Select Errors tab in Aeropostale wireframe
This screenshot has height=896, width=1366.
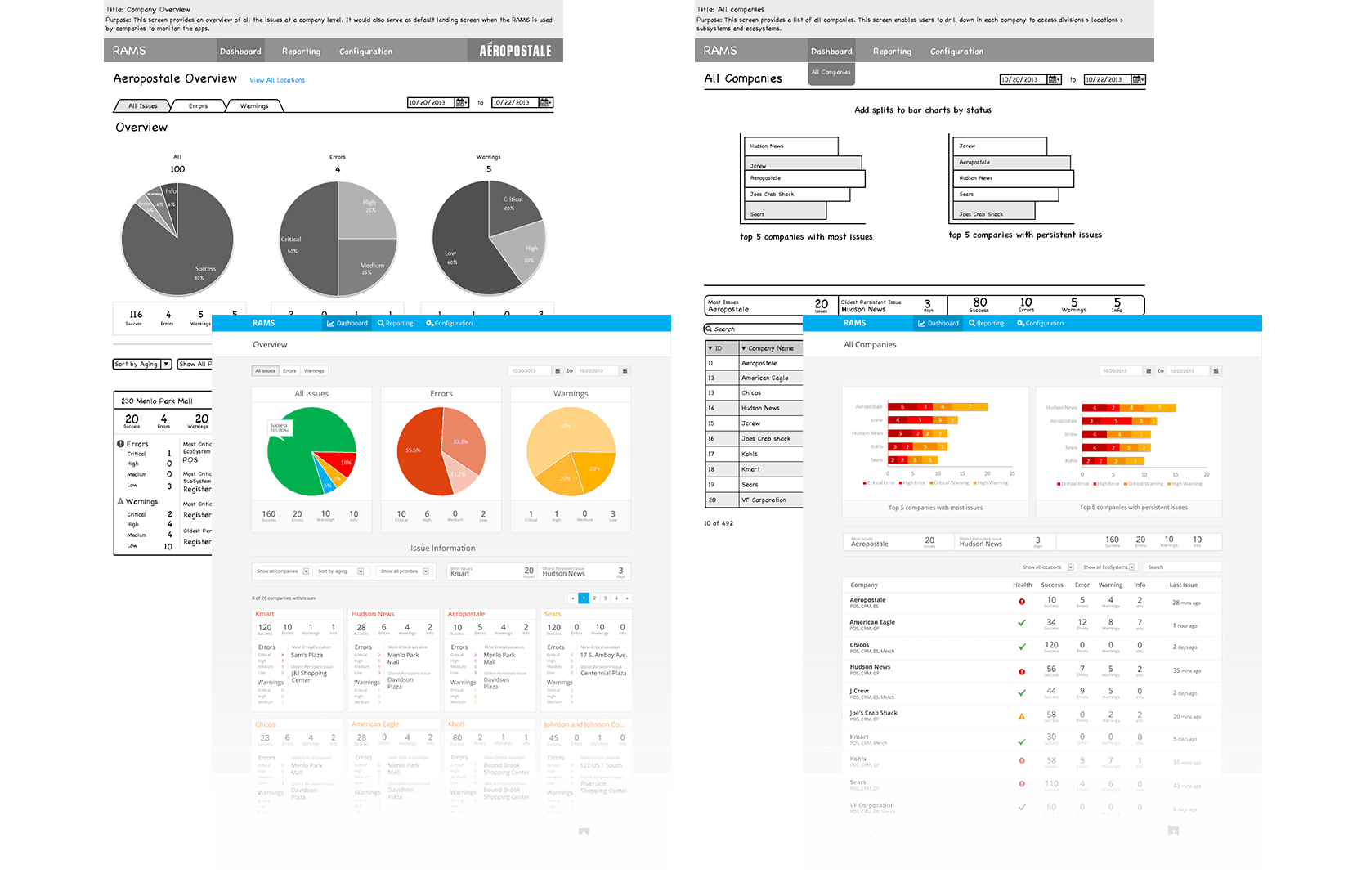click(198, 105)
